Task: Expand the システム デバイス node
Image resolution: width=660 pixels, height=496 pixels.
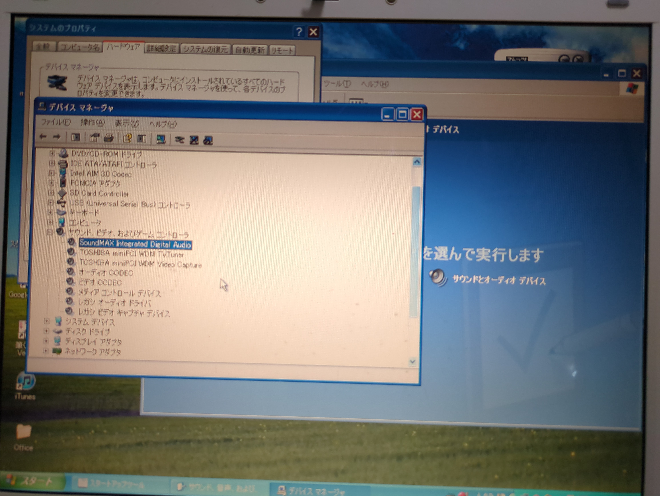Action: tap(47, 321)
